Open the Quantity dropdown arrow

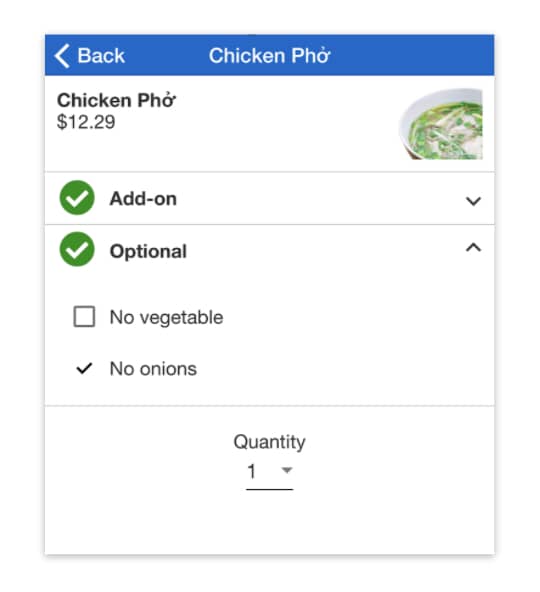coord(287,470)
